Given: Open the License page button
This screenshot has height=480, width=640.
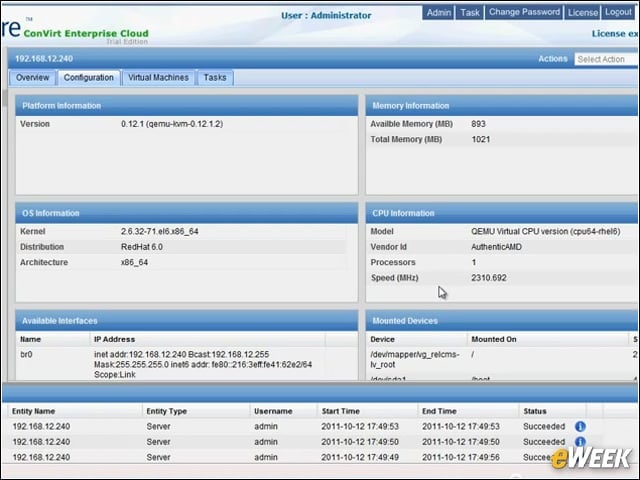Looking at the screenshot, I should point(583,13).
